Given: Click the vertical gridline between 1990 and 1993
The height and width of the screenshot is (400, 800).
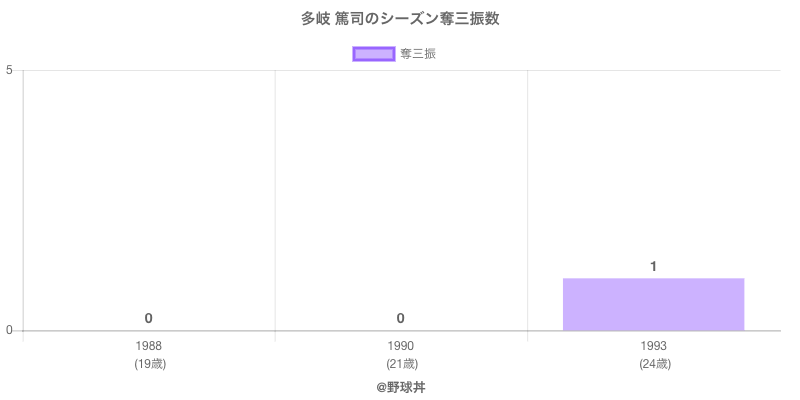Looking at the screenshot, I should 527,200.
